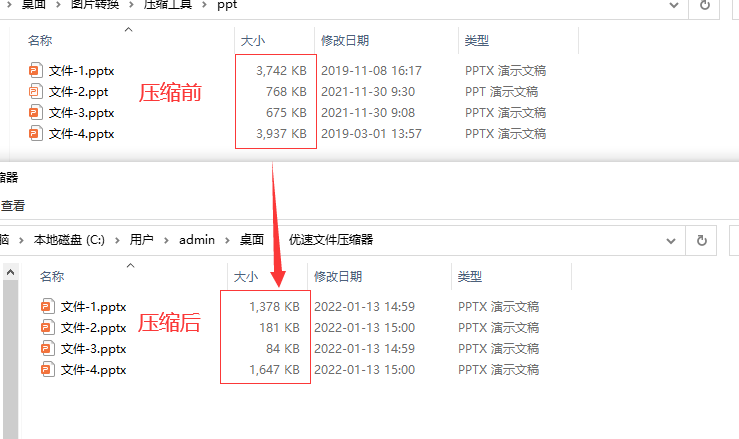The height and width of the screenshot is (439, 739).
Task: Select file name 文件-2.ppt in the ppt window
Action: point(78,91)
